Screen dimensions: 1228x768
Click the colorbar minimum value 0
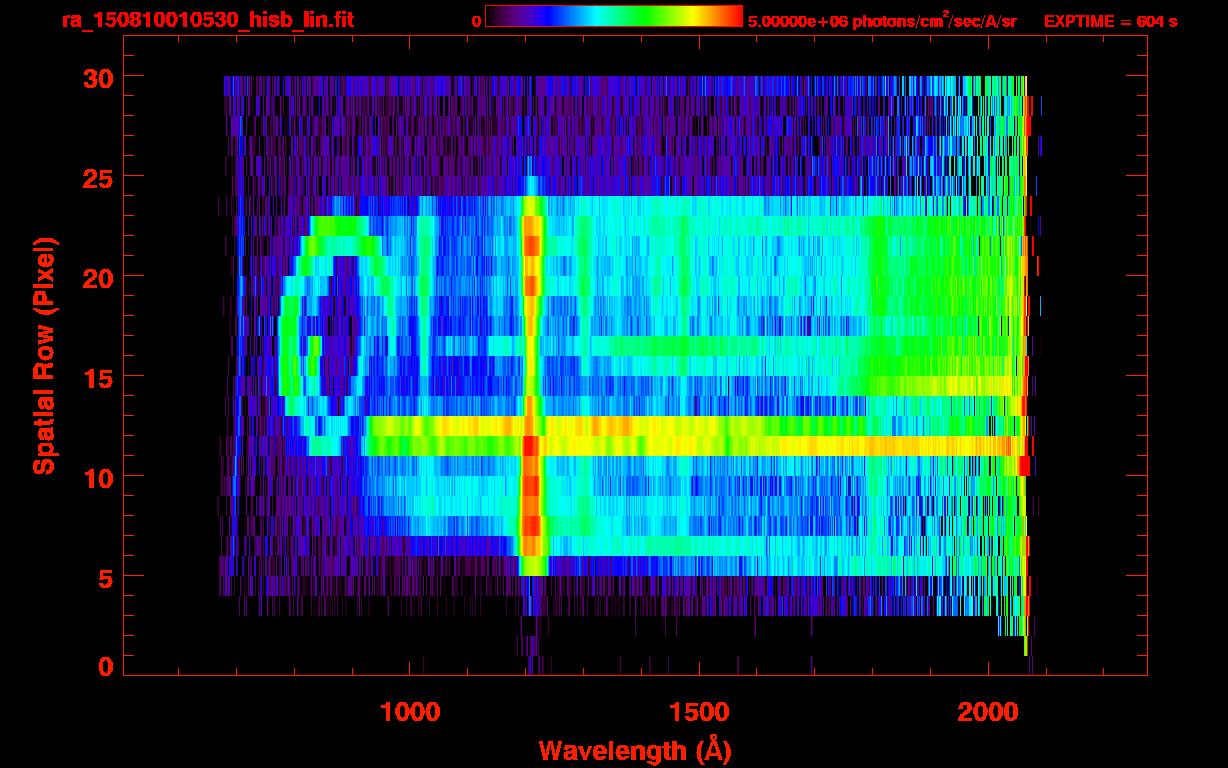(x=476, y=21)
